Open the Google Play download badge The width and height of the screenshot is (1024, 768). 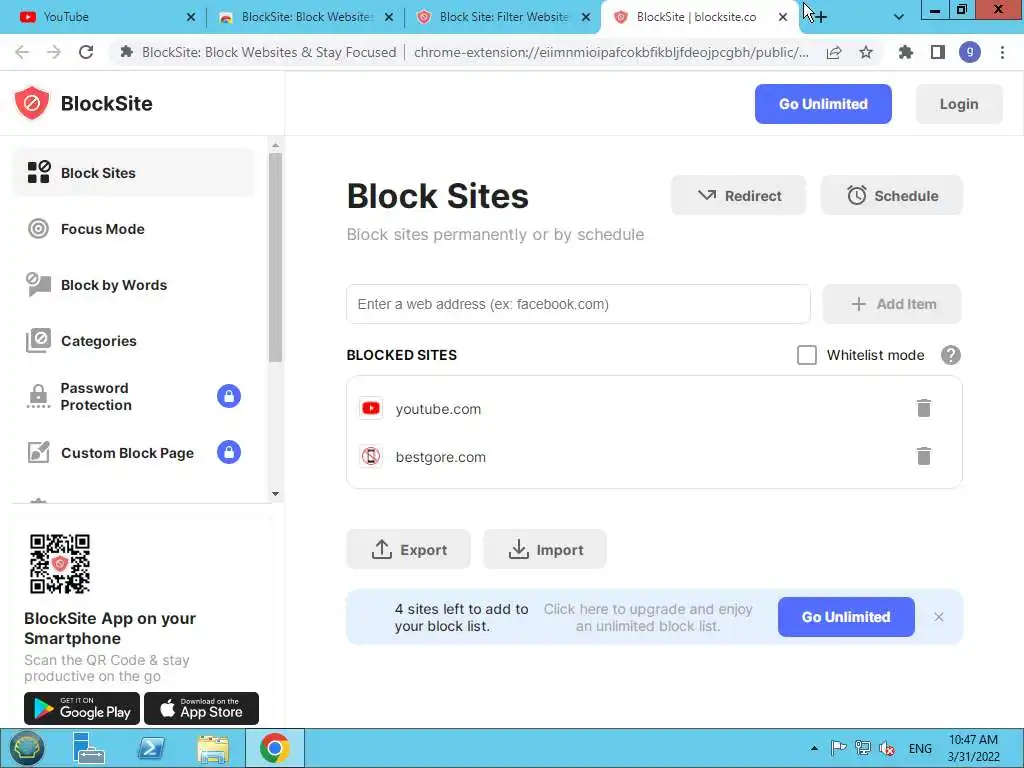(x=82, y=708)
